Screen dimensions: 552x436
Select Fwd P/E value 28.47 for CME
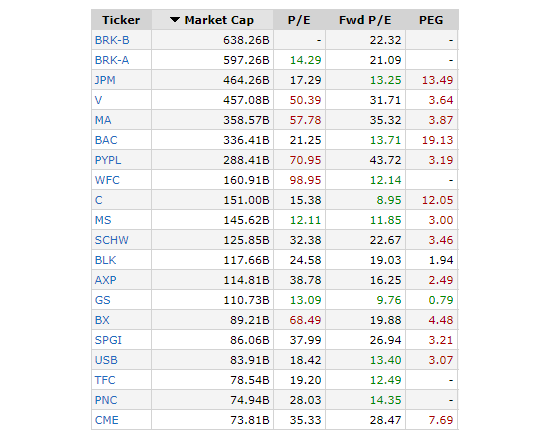(x=385, y=420)
